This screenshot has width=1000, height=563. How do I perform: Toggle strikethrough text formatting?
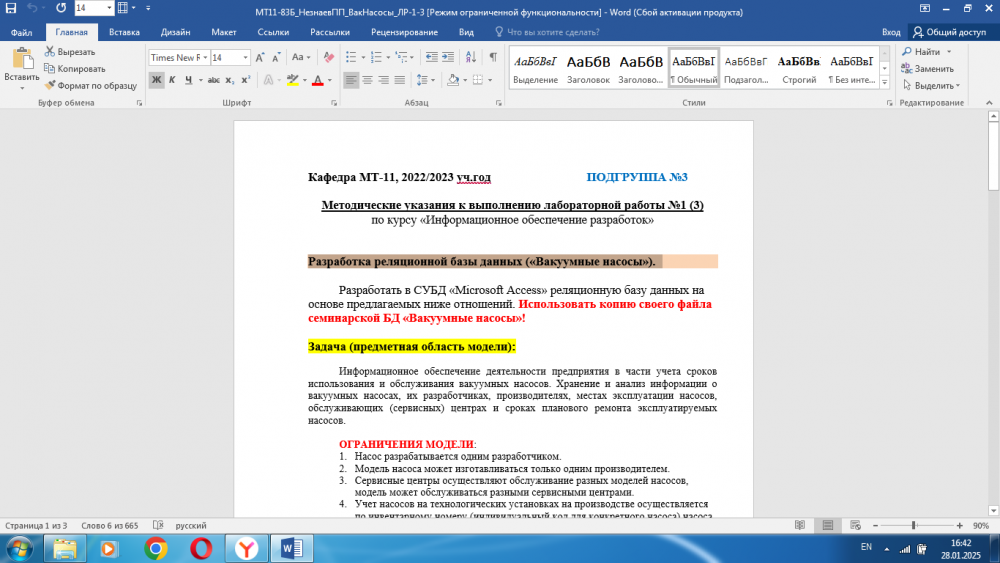[212, 80]
